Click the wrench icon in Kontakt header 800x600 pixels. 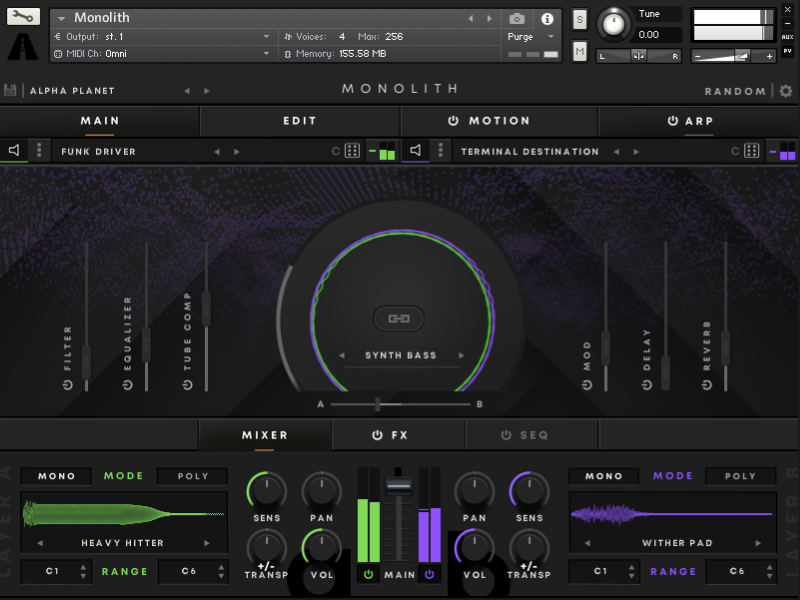coord(24,17)
